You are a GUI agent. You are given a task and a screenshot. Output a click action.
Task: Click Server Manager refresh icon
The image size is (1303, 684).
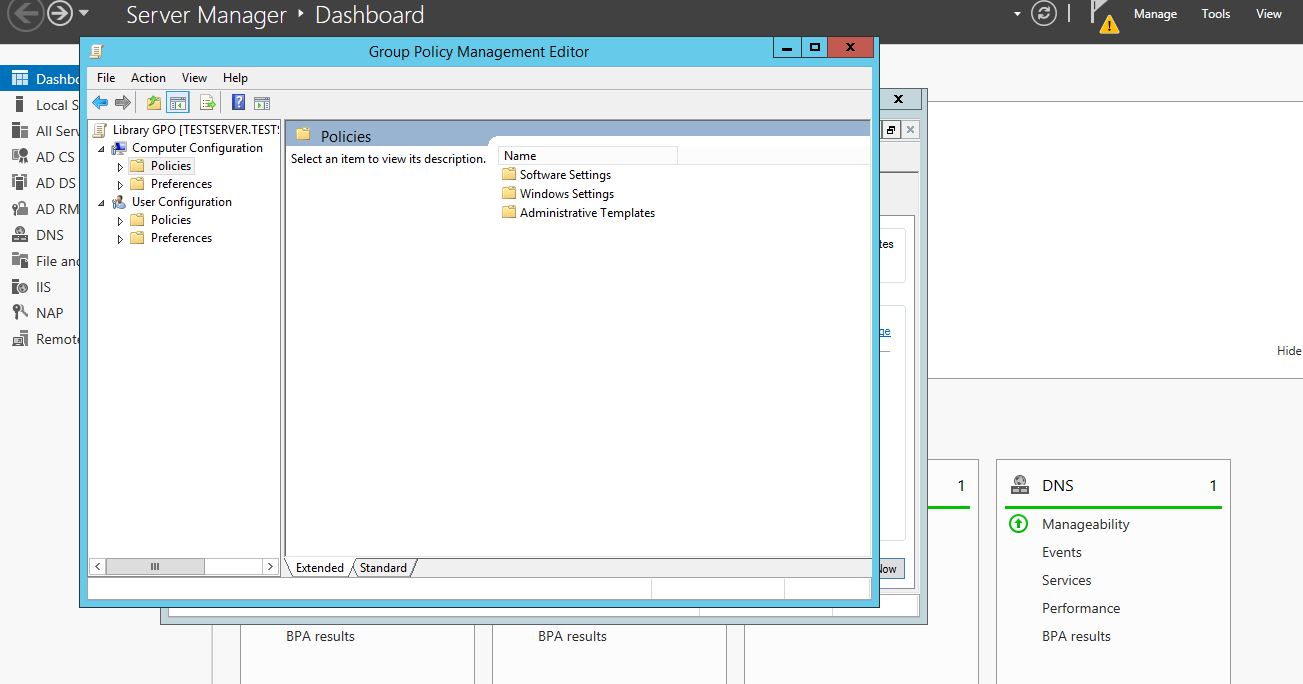pyautogui.click(x=1044, y=14)
